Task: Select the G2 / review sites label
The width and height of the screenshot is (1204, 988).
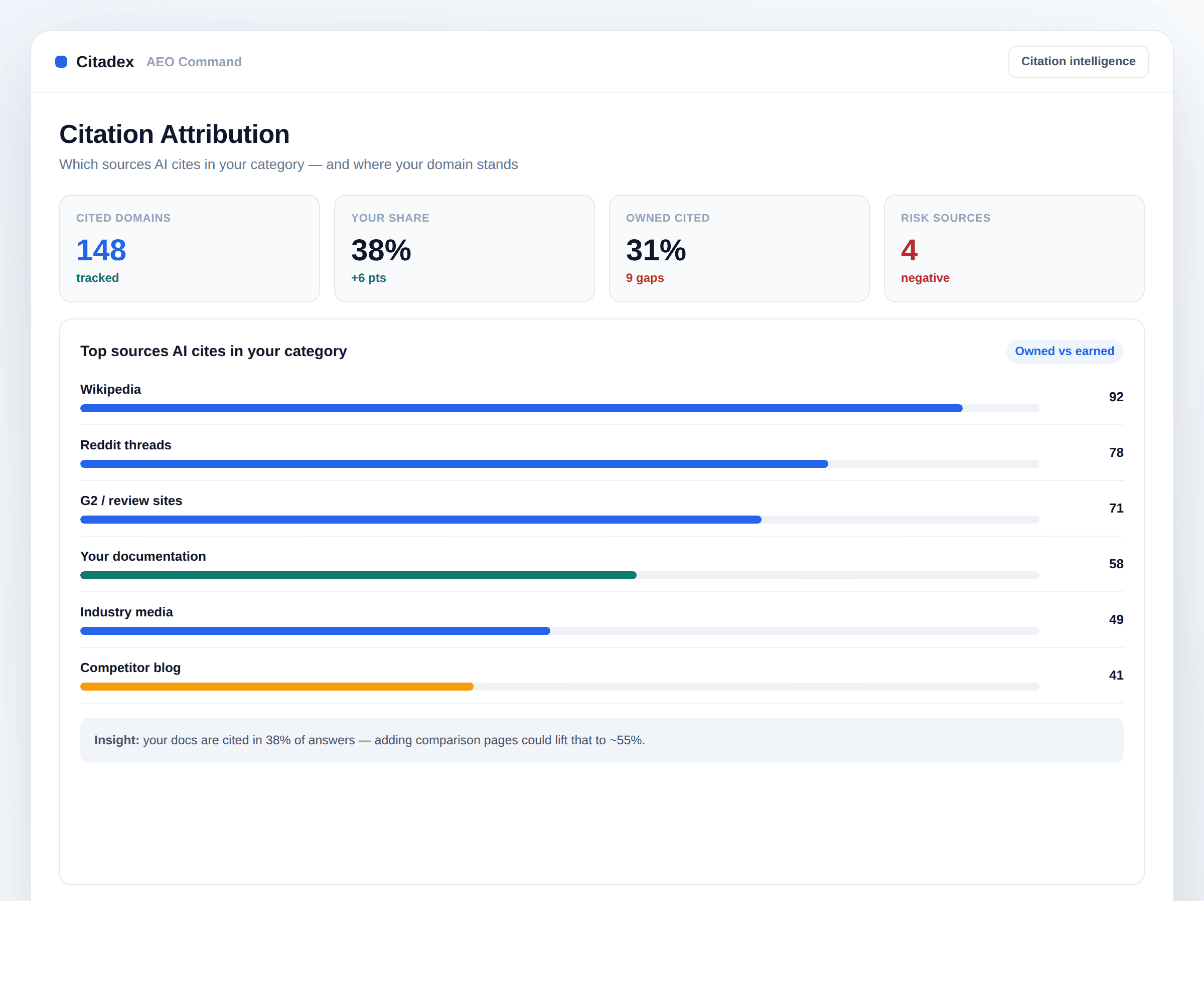Action: (x=131, y=501)
